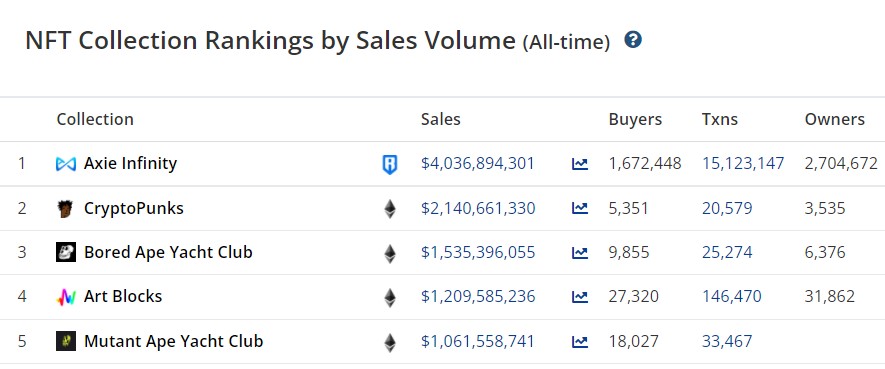Open Mutant Ape Yacht Club collection link
885x369 pixels.
point(173,341)
